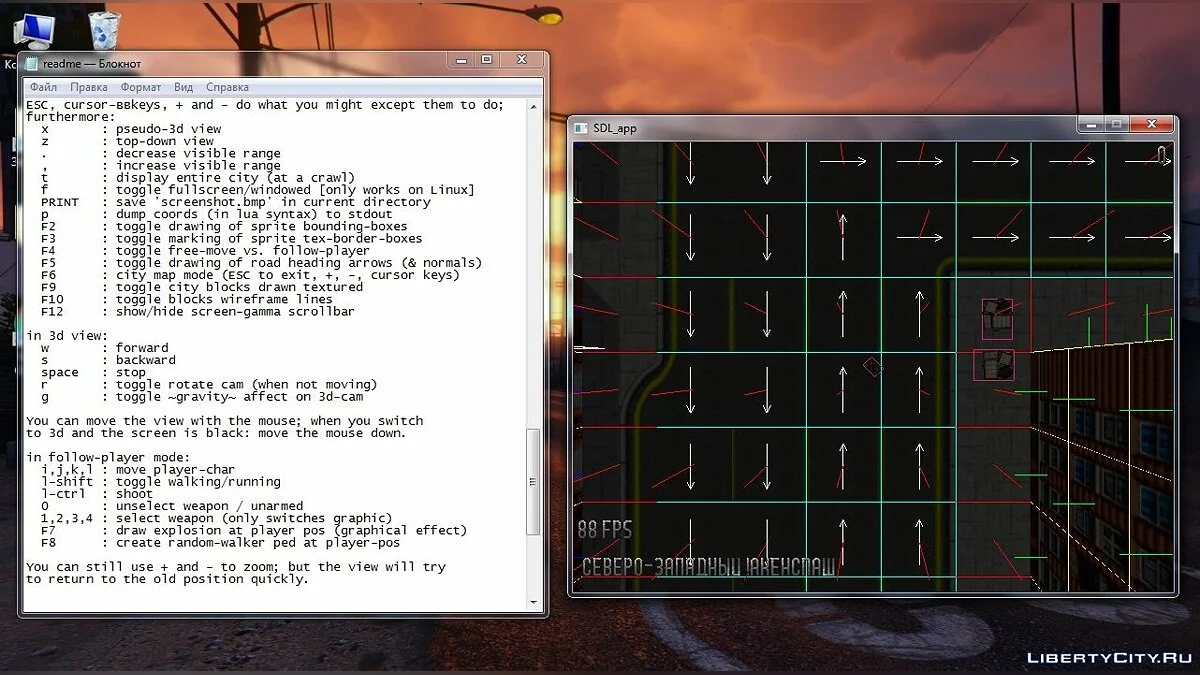
Task: Expand the Формат menu
Action: [140, 87]
